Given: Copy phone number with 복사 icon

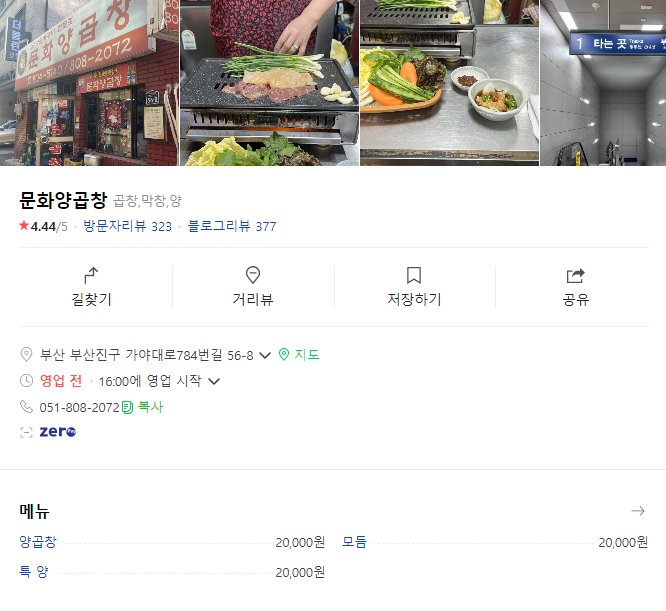Looking at the screenshot, I should 142,407.
